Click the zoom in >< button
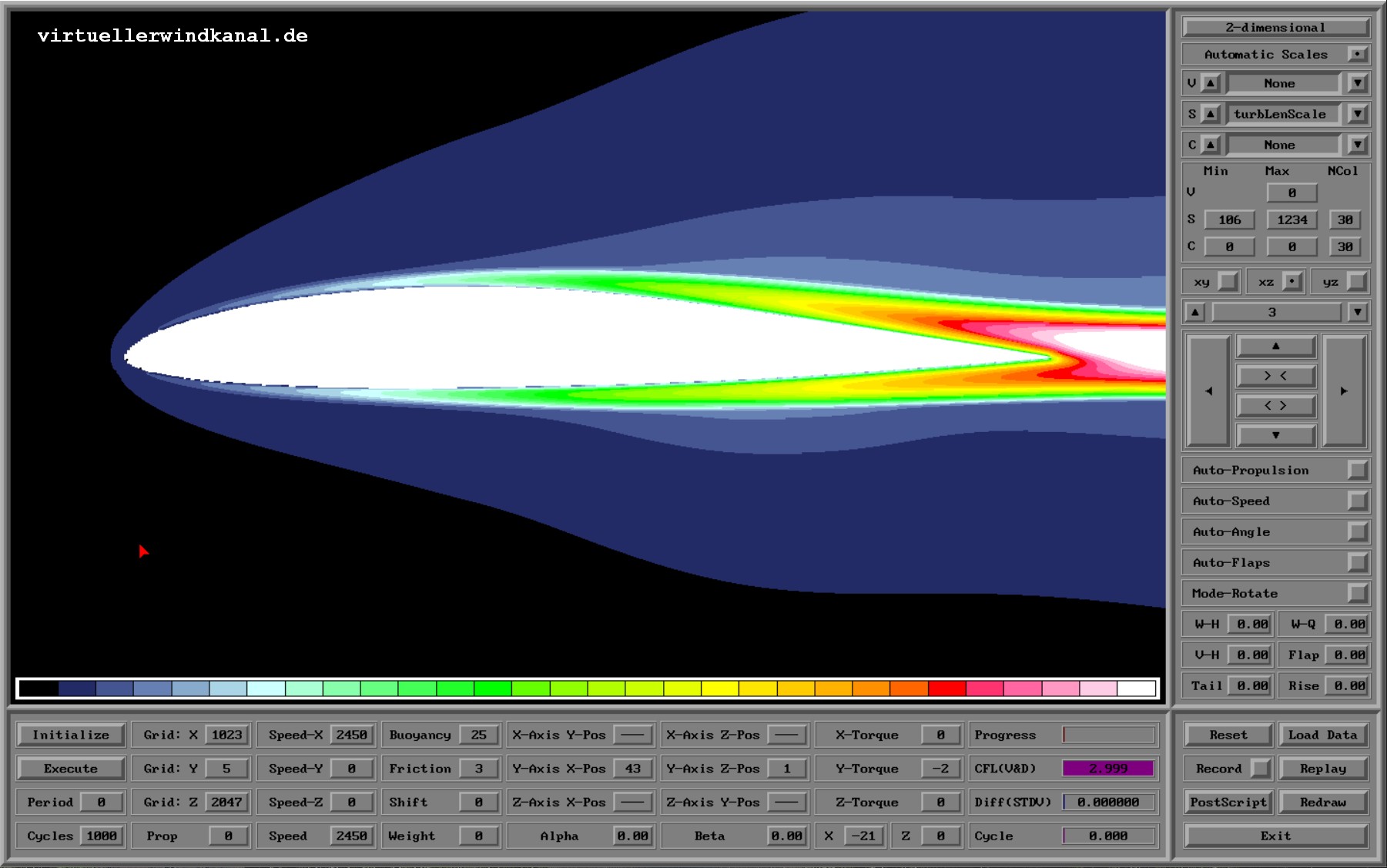The height and width of the screenshot is (868, 1387). 1276,376
